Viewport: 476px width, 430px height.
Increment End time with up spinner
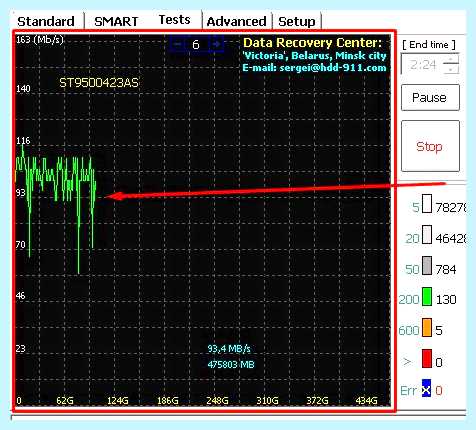click(x=452, y=59)
